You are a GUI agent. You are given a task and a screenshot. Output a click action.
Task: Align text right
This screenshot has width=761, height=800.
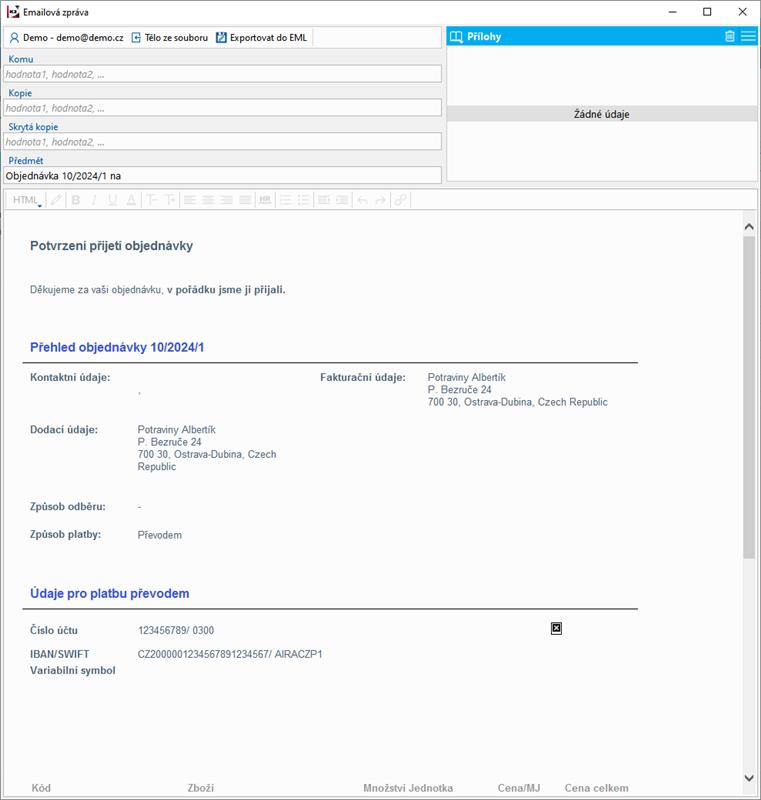(226, 200)
